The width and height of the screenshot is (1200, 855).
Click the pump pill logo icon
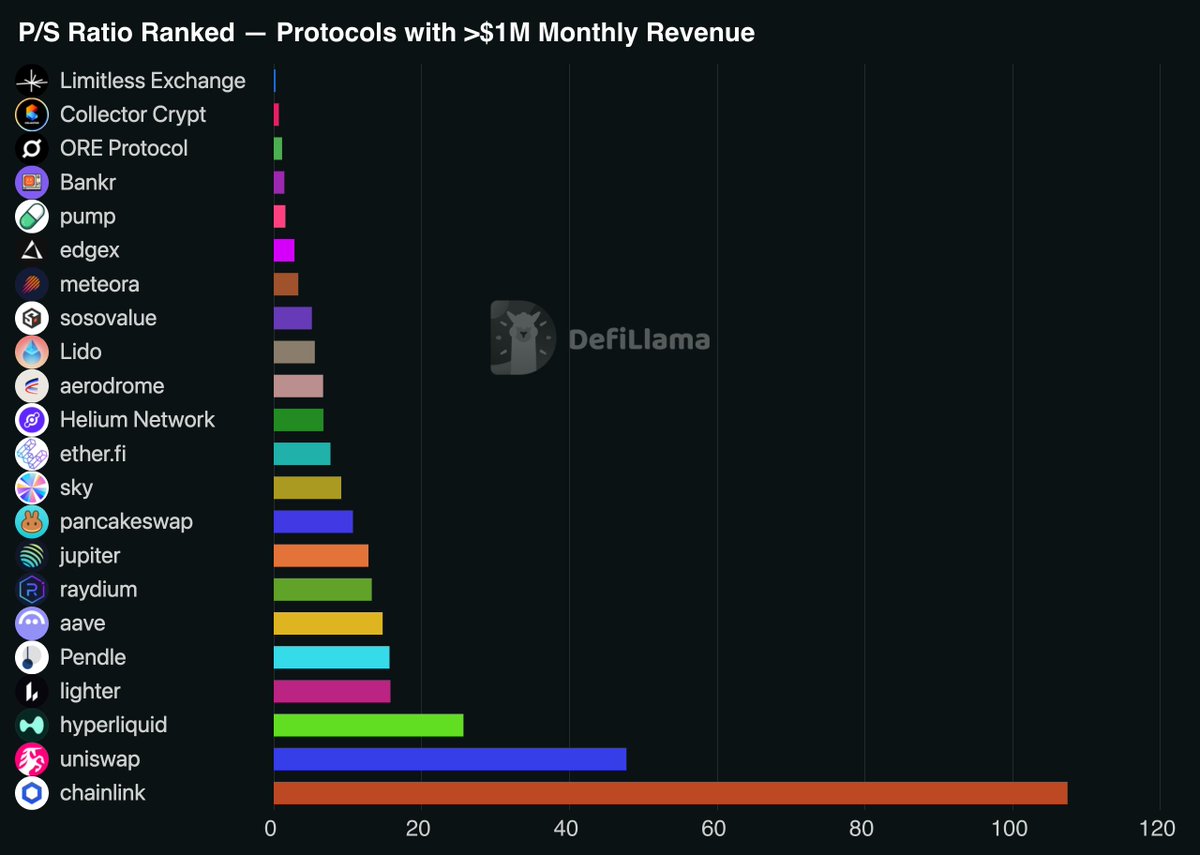coord(32,217)
